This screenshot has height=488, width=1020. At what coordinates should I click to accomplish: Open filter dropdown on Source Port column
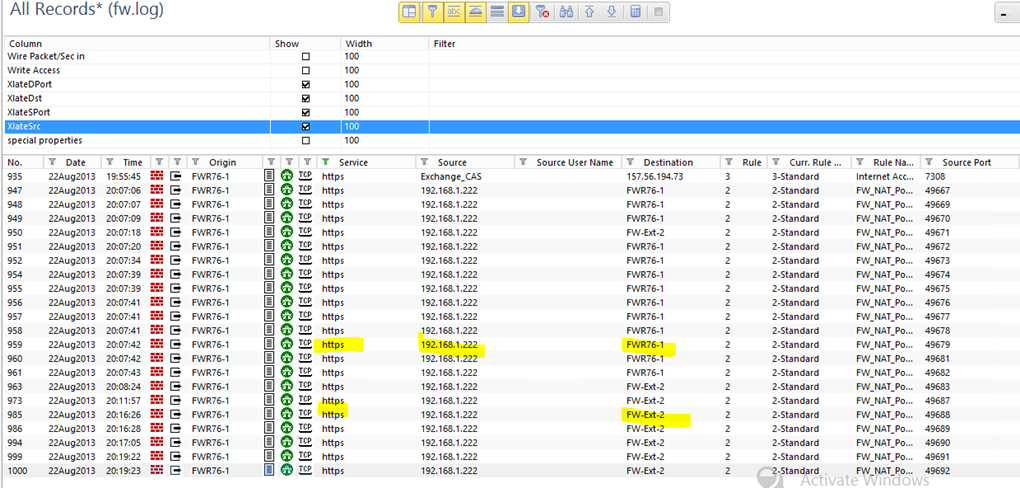tap(930, 162)
